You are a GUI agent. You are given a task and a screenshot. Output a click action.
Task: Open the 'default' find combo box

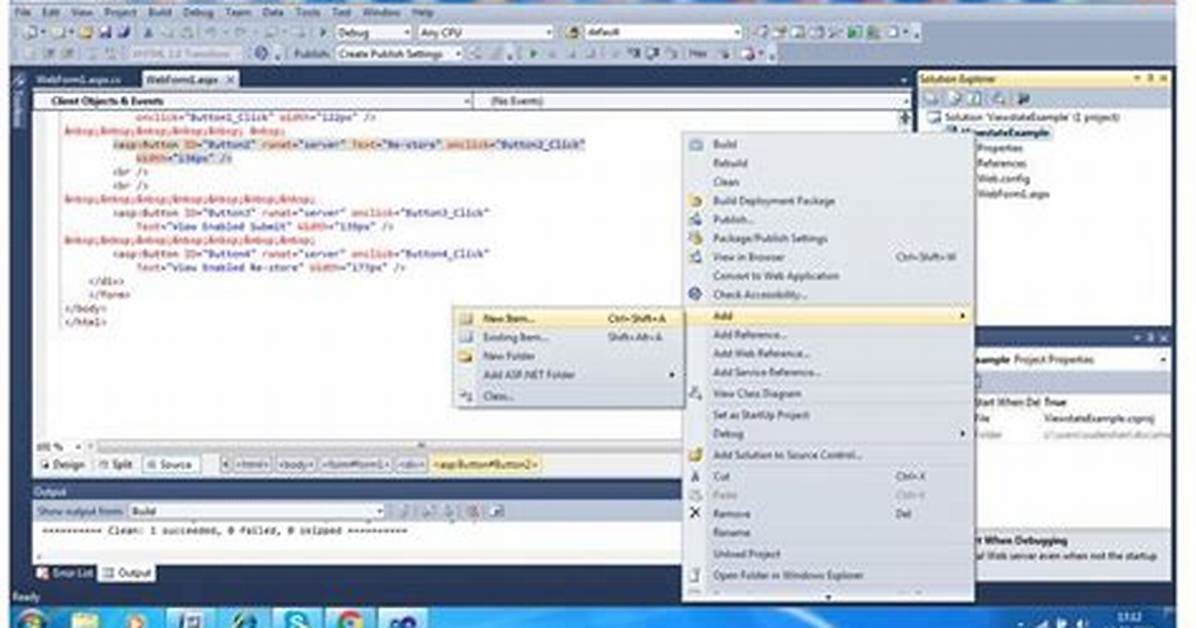pyautogui.click(x=663, y=33)
